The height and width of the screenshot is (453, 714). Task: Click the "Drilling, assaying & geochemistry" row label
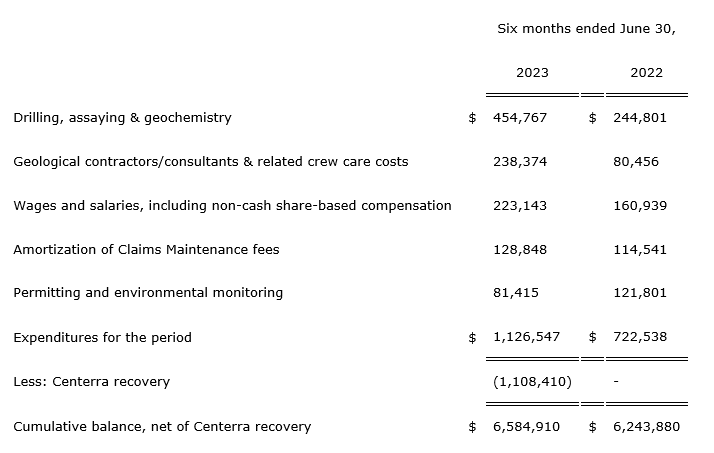122,117
